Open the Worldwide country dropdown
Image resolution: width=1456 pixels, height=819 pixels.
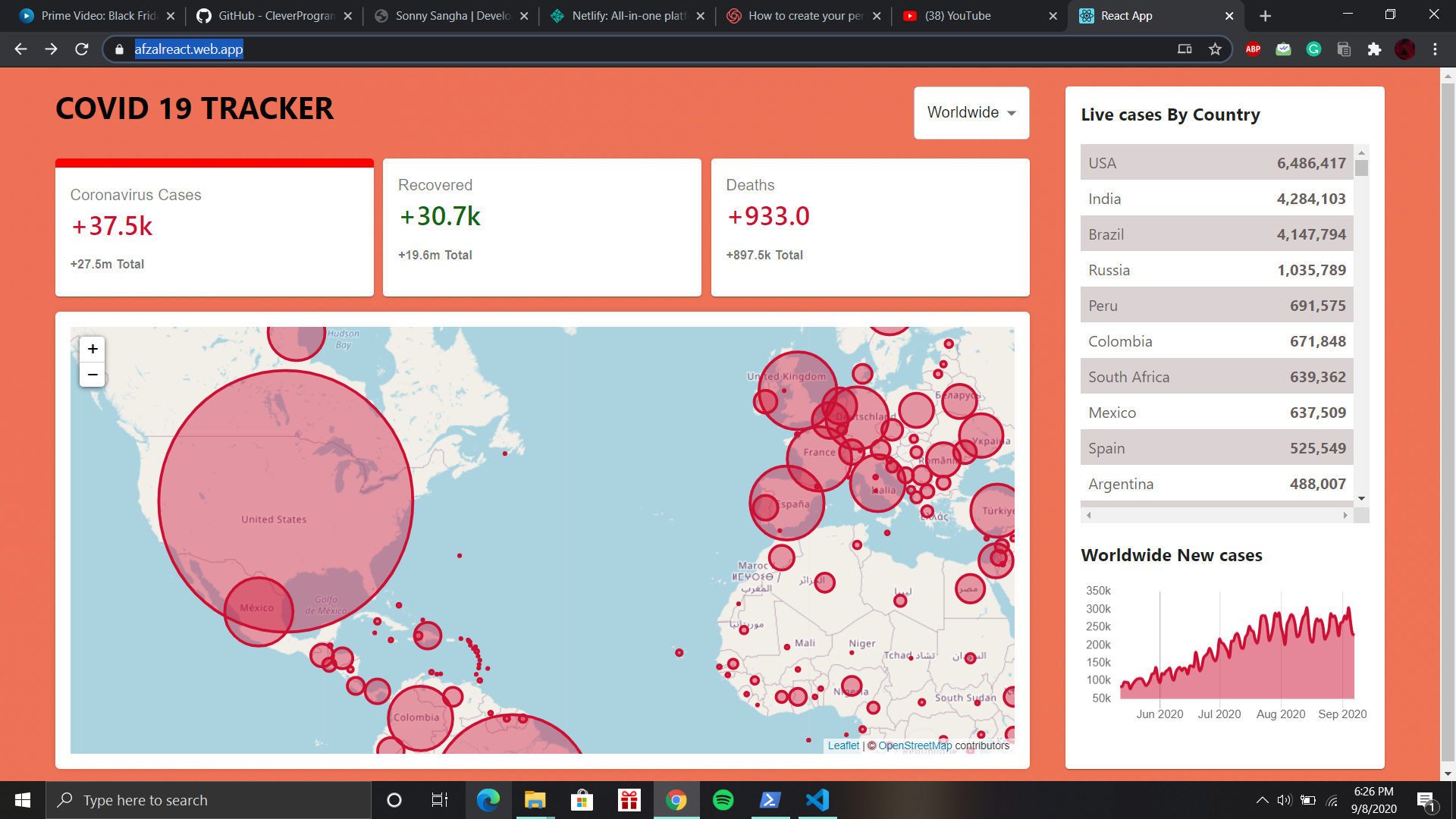(x=971, y=113)
